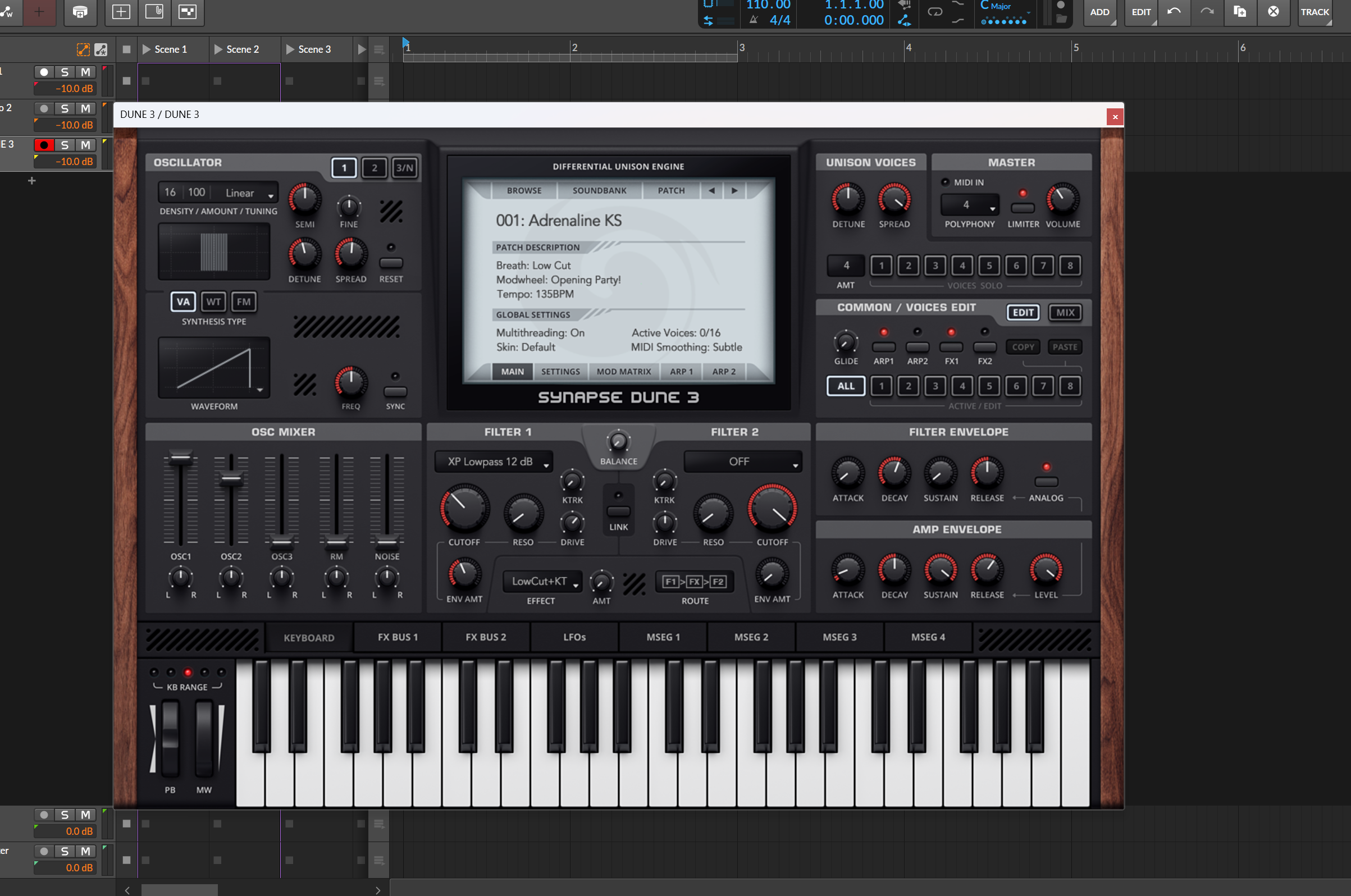Toggle the transport loop icon
The height and width of the screenshot is (896, 1351).
pyautogui.click(x=935, y=11)
